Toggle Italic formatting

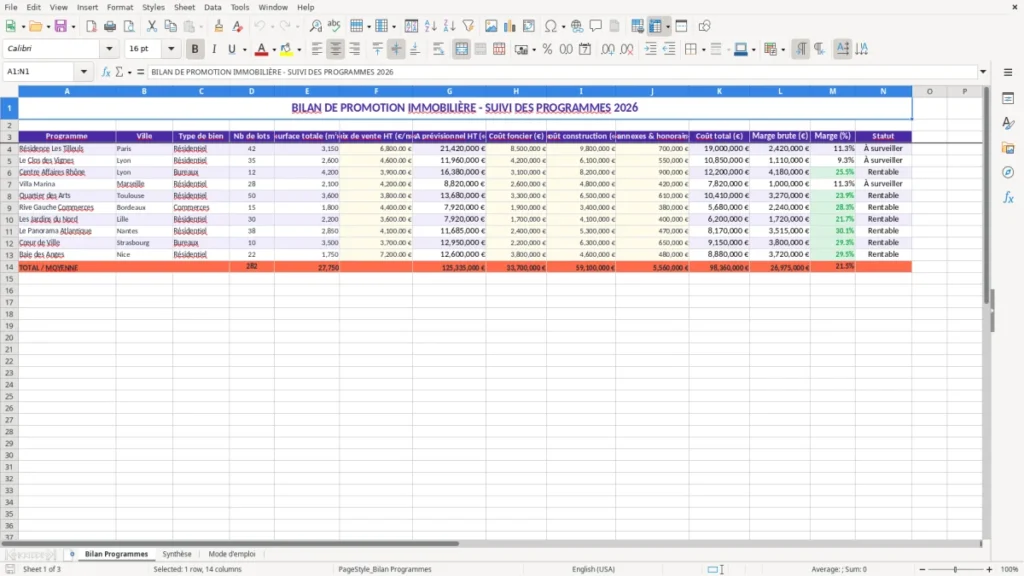[x=214, y=49]
